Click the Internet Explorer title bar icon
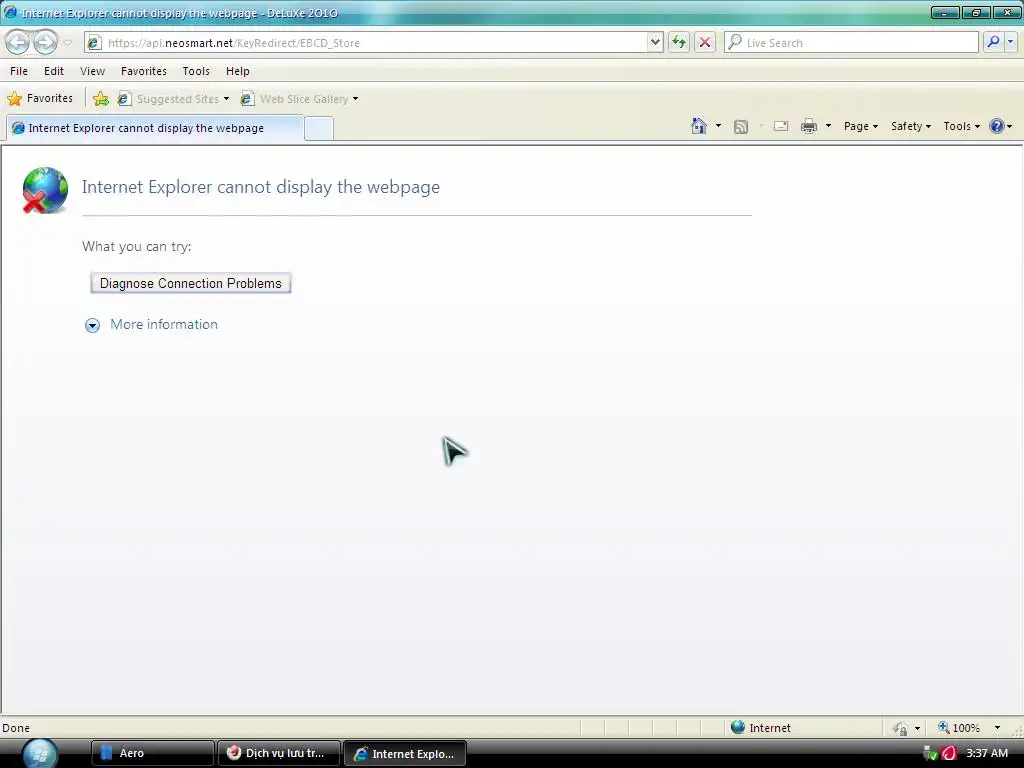Viewport: 1024px width, 768px height. (10, 12)
